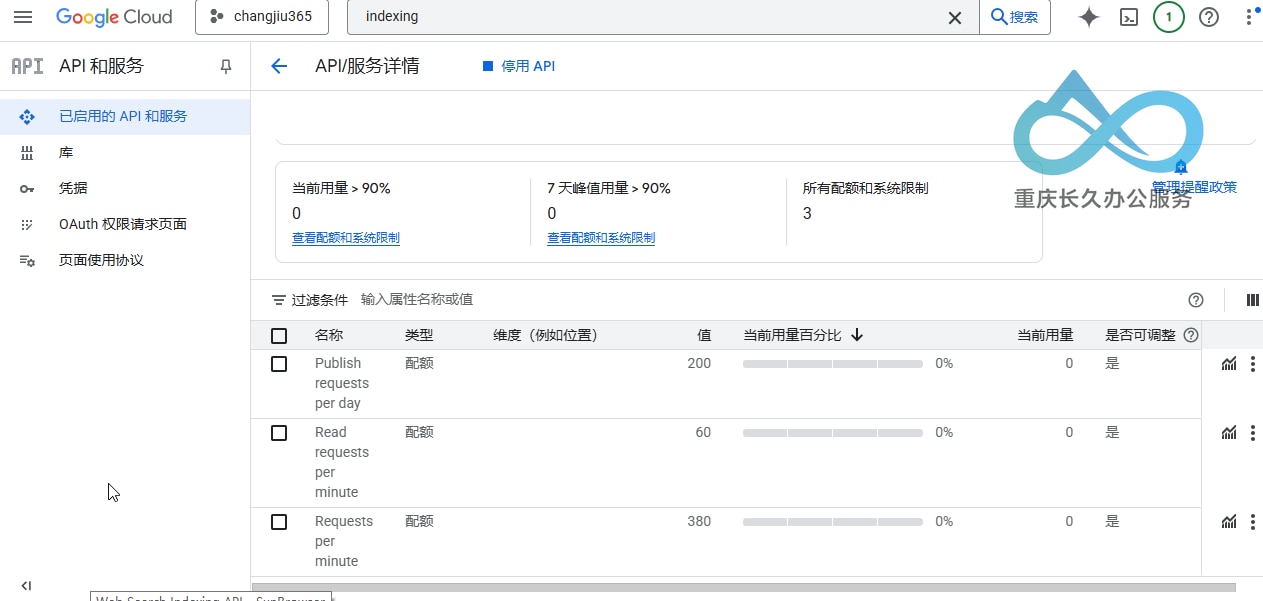Open the top-right more options menu
Image resolution: width=1263 pixels, height=601 pixels.
pyautogui.click(x=1249, y=17)
